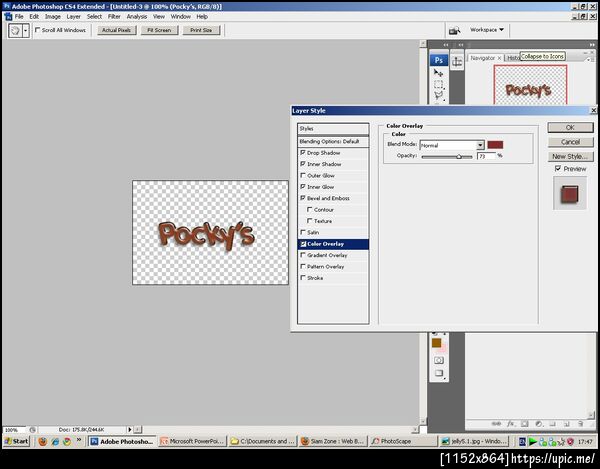The image size is (600, 469).
Task: Select the Move tool in toolbox
Action: tap(439, 73)
